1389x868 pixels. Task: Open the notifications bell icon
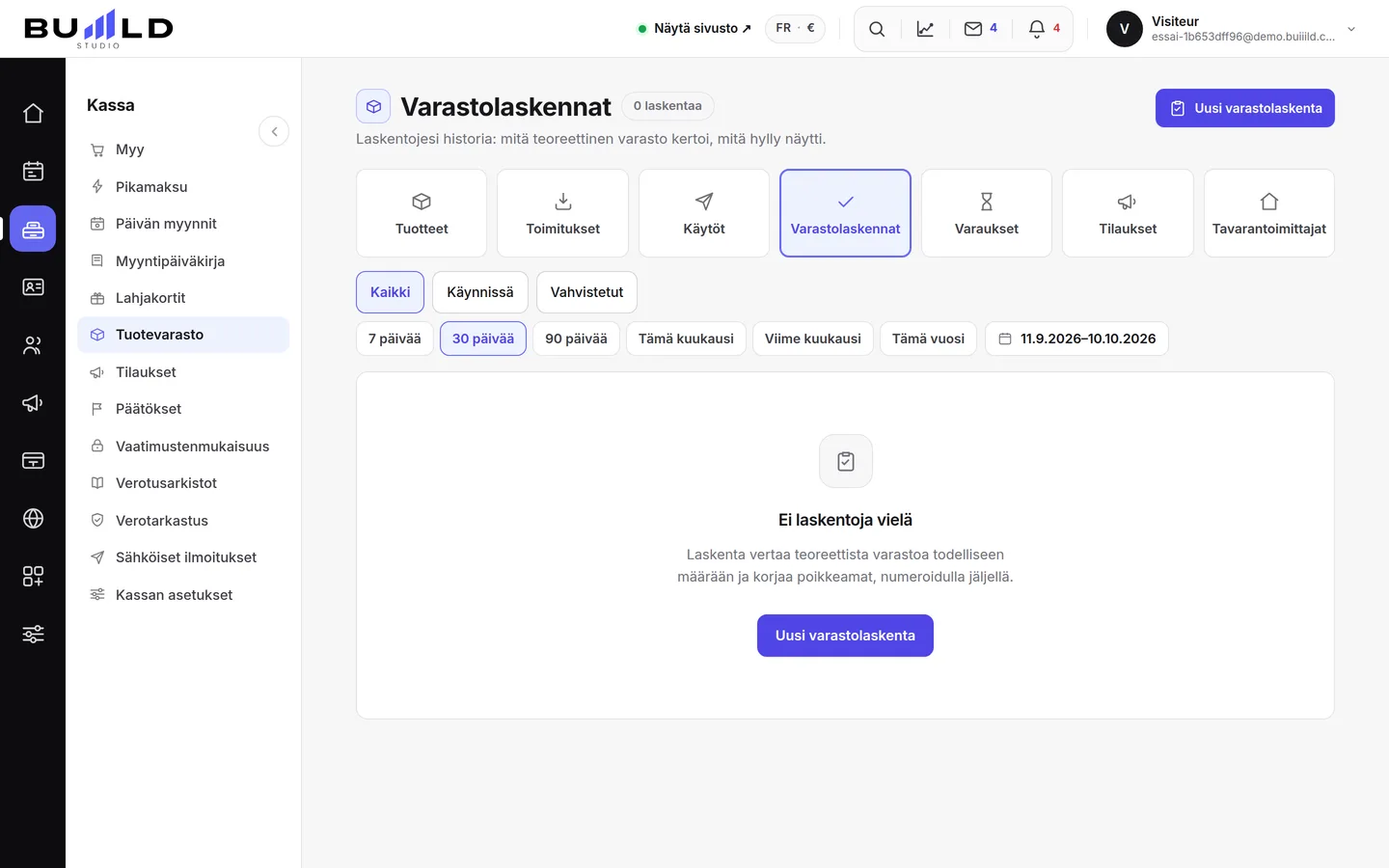tap(1044, 29)
